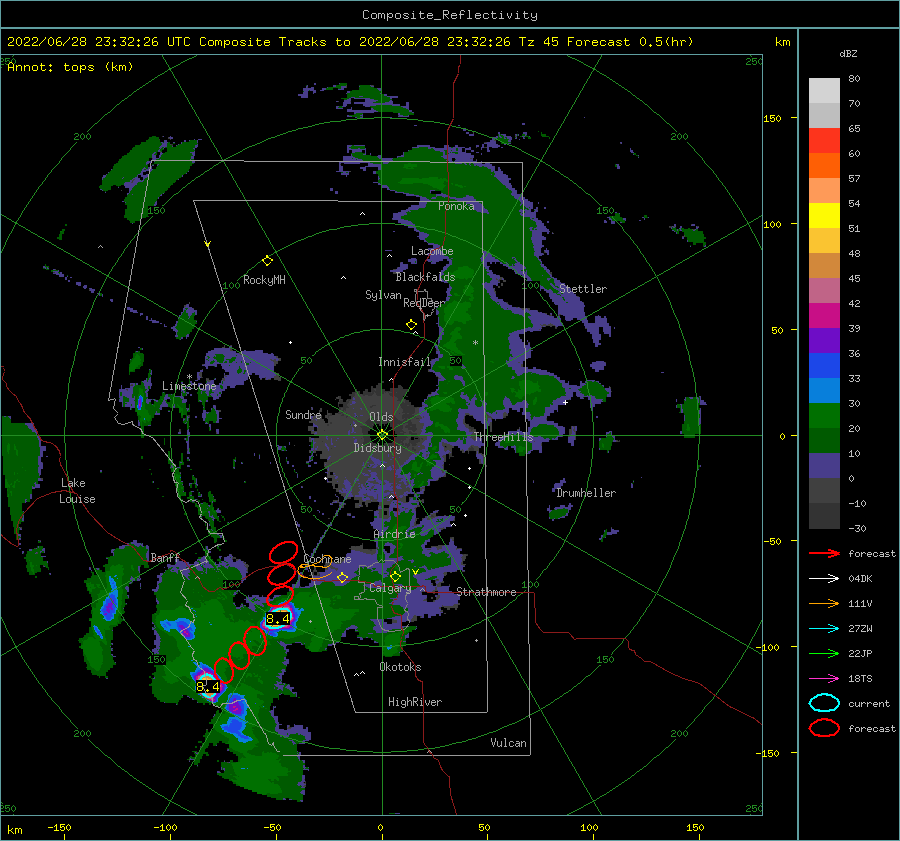This screenshot has width=900, height=841.
Task: Click the Stettler city label
Action: (x=583, y=289)
